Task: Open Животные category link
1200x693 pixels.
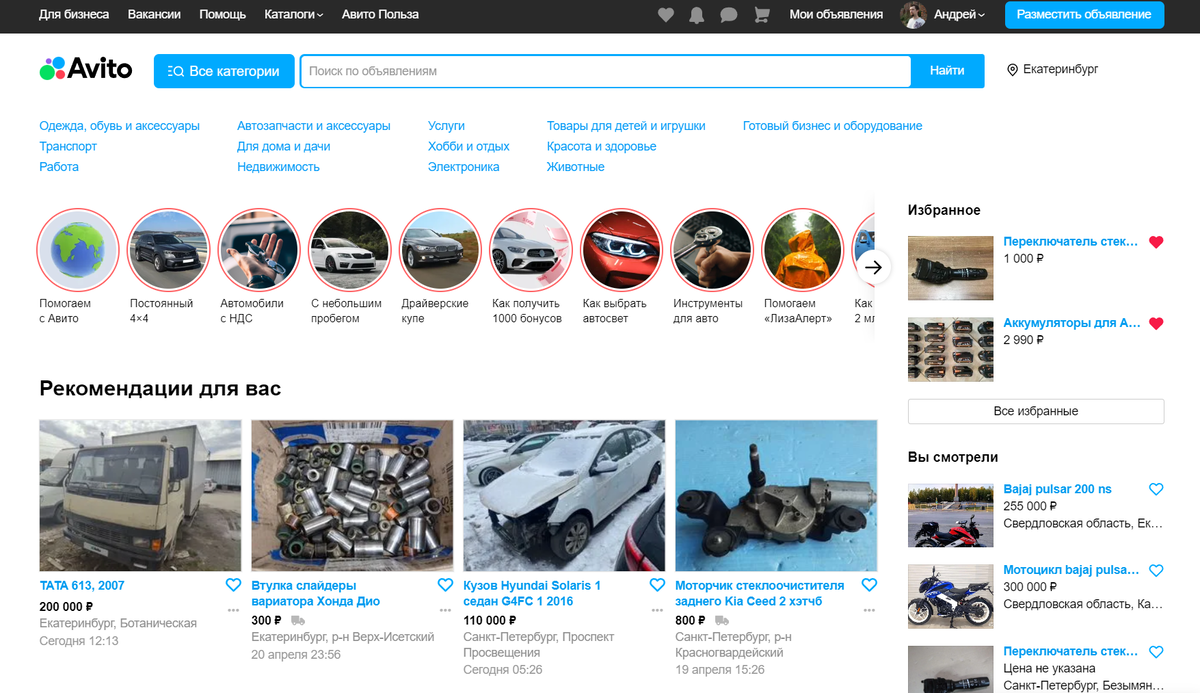Action: pyautogui.click(x=575, y=167)
